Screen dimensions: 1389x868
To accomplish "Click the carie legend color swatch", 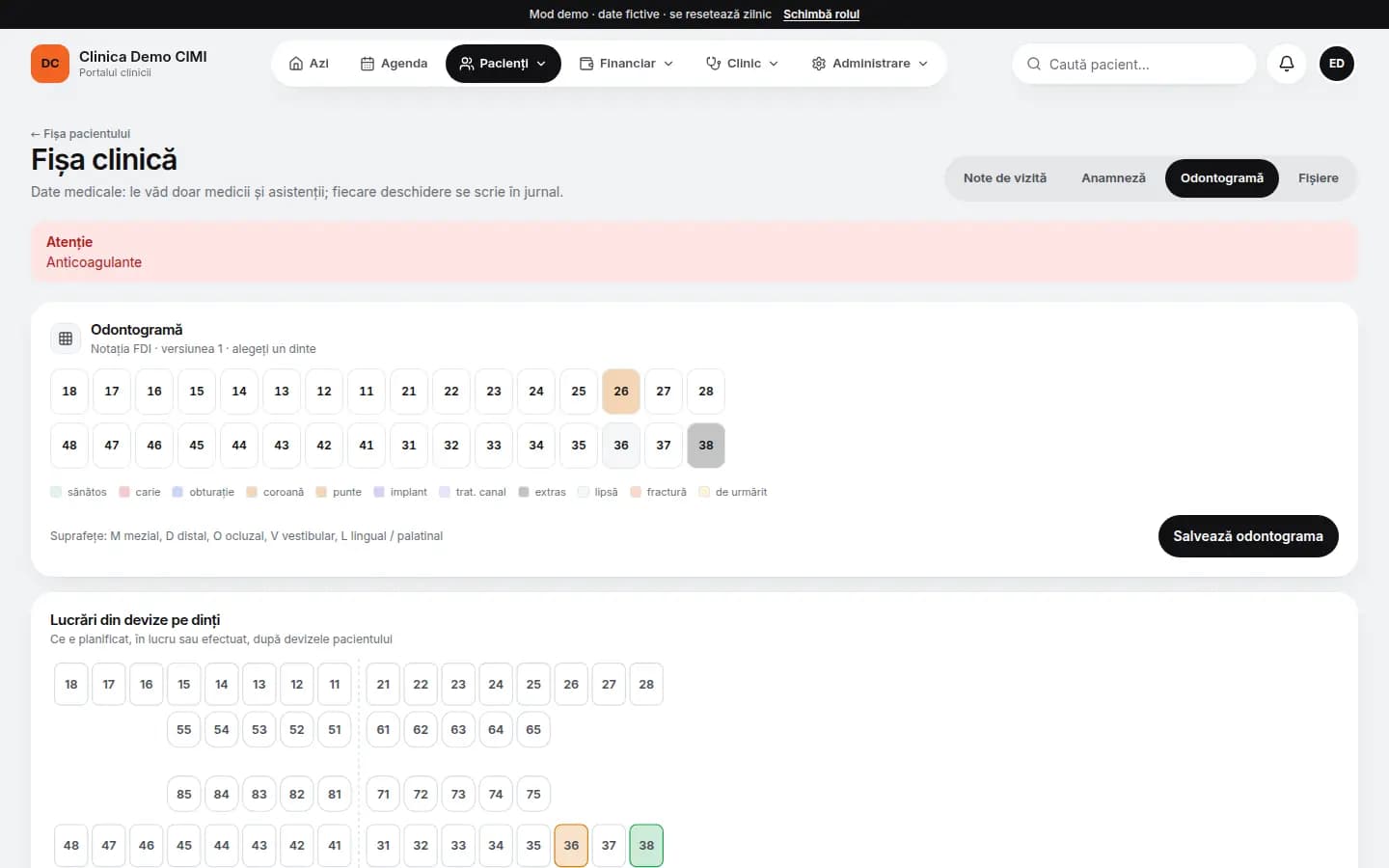I will click(124, 492).
